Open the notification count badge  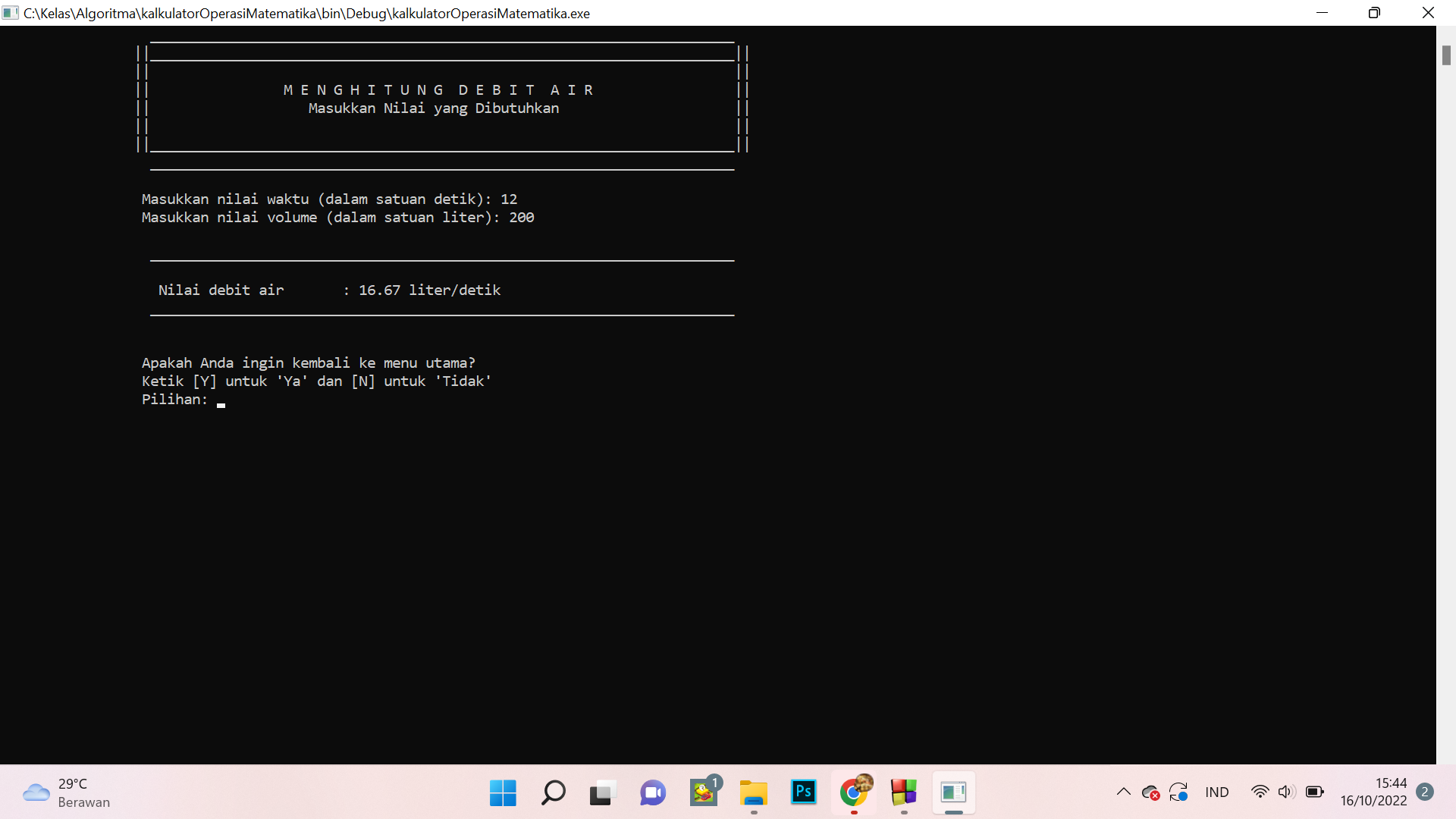[x=1424, y=792]
